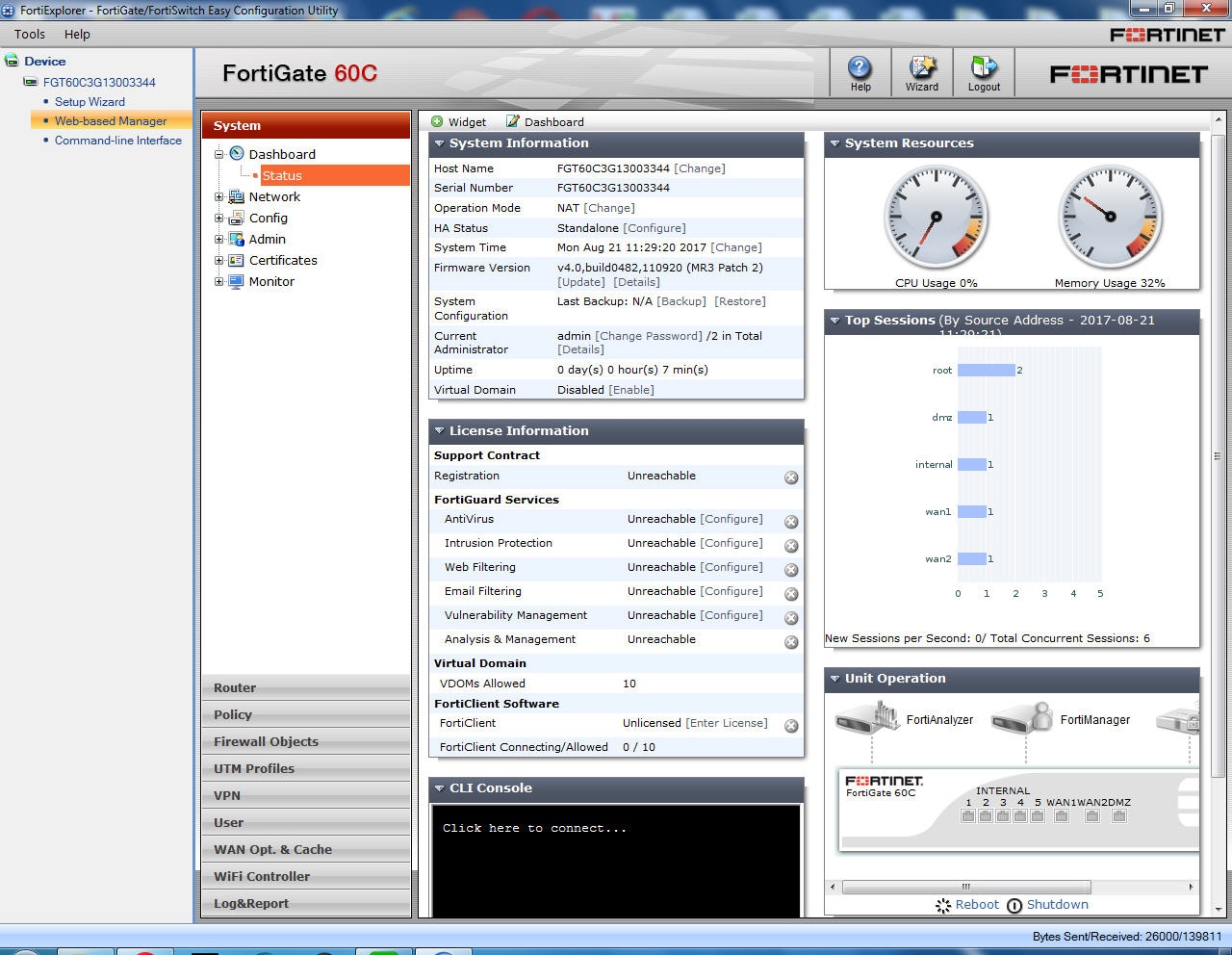Click the DMZ port icon
Image resolution: width=1232 pixels, height=955 pixels.
[1119, 816]
